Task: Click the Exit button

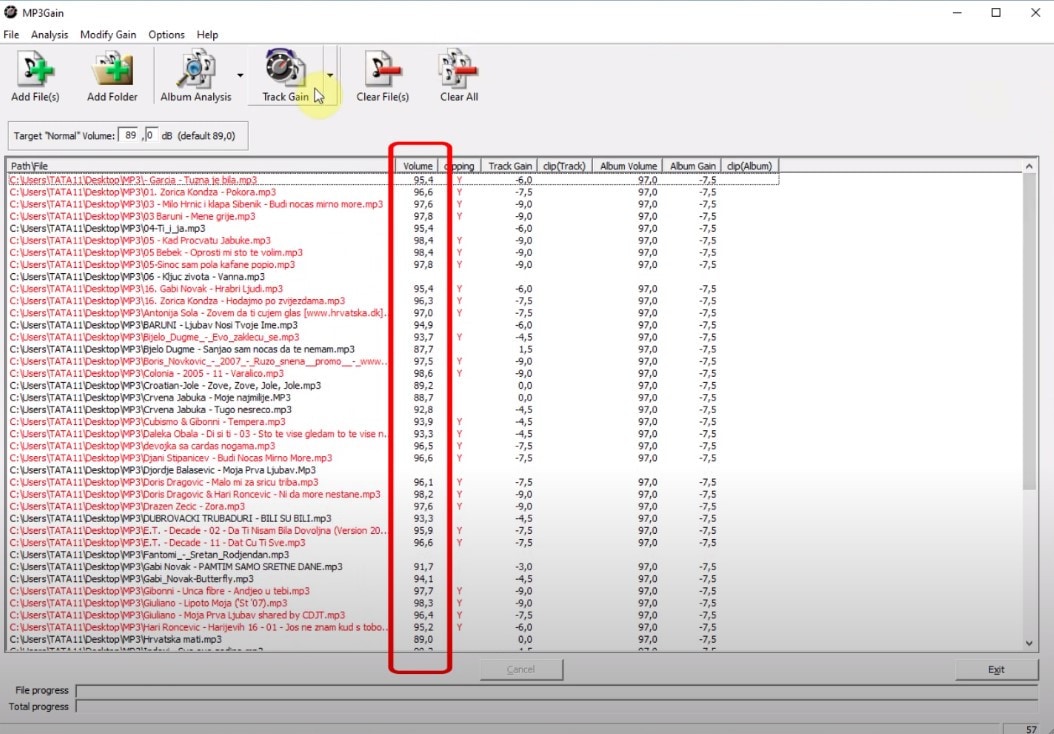Action: point(996,669)
